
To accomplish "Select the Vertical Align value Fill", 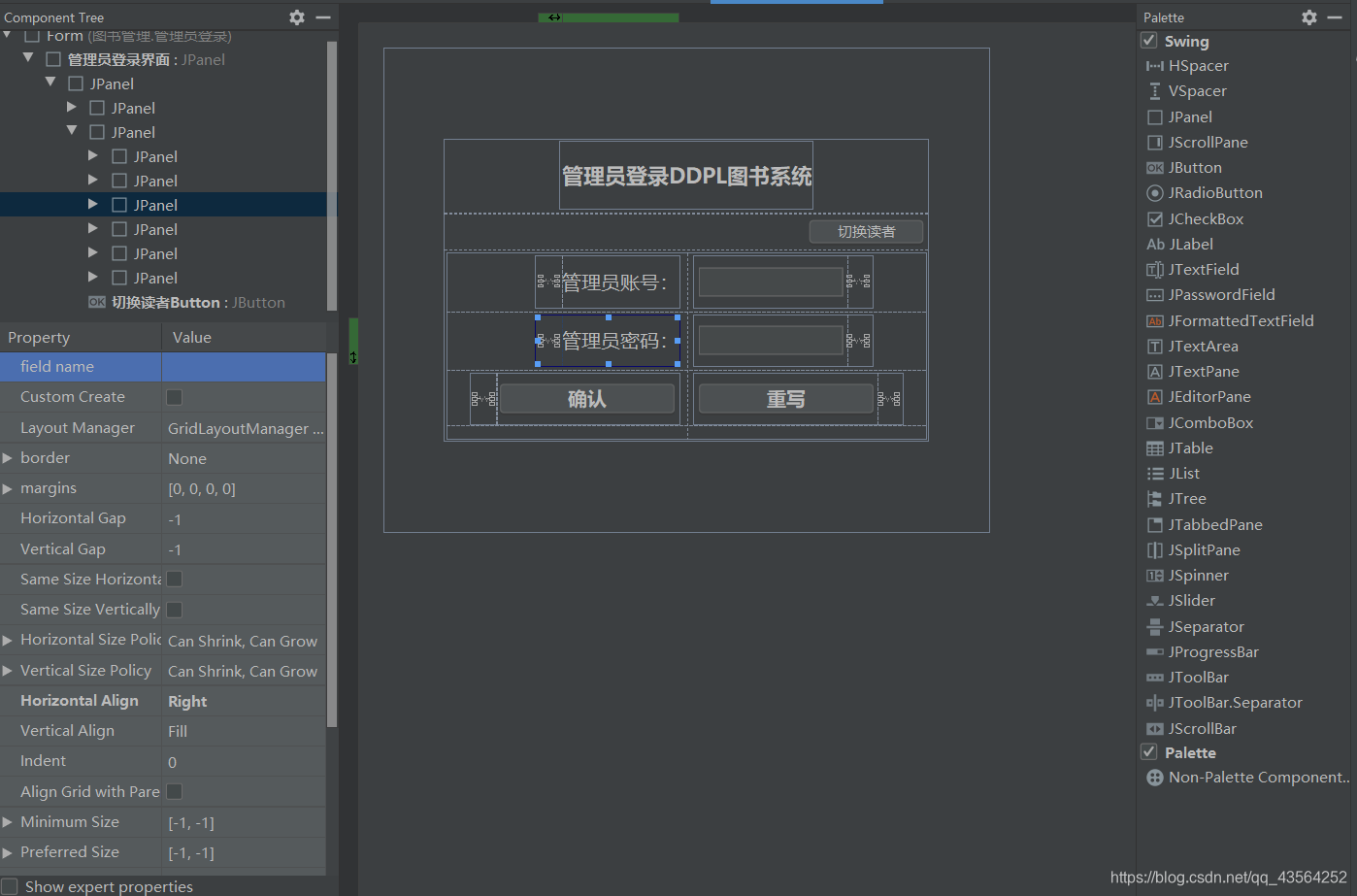I will tap(244, 731).
